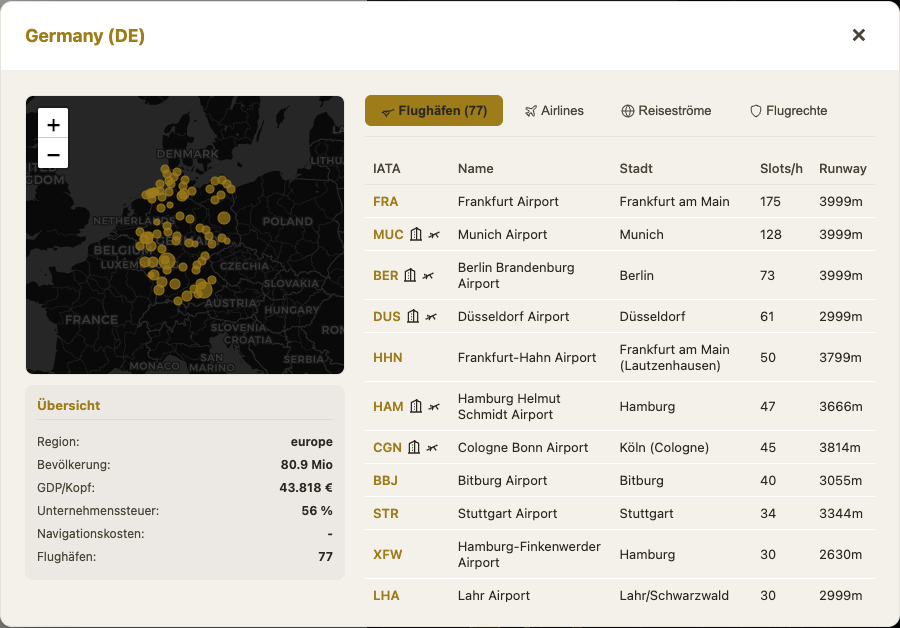This screenshot has width=900, height=628.
Task: Click Hamburg Helmut Schmidt Airport name
Action: click(509, 406)
